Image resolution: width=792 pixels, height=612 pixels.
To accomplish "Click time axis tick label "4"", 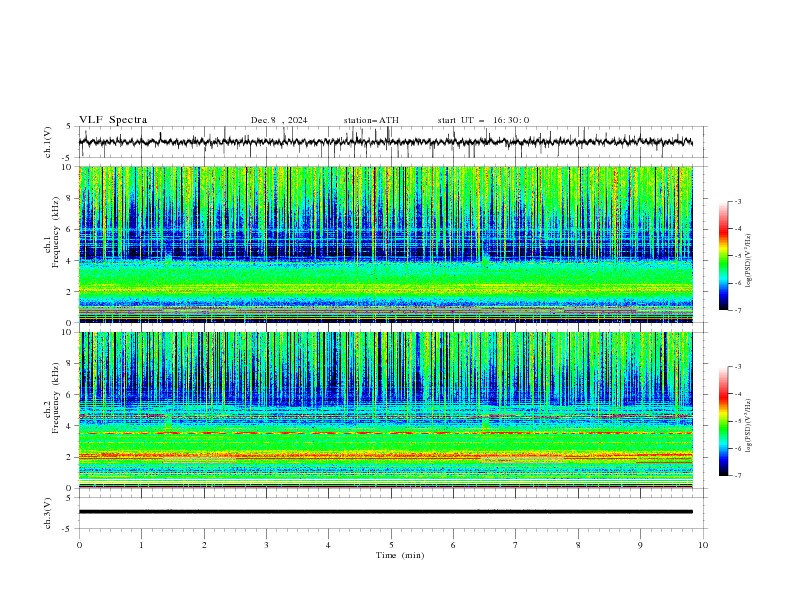I will click(x=328, y=545).
